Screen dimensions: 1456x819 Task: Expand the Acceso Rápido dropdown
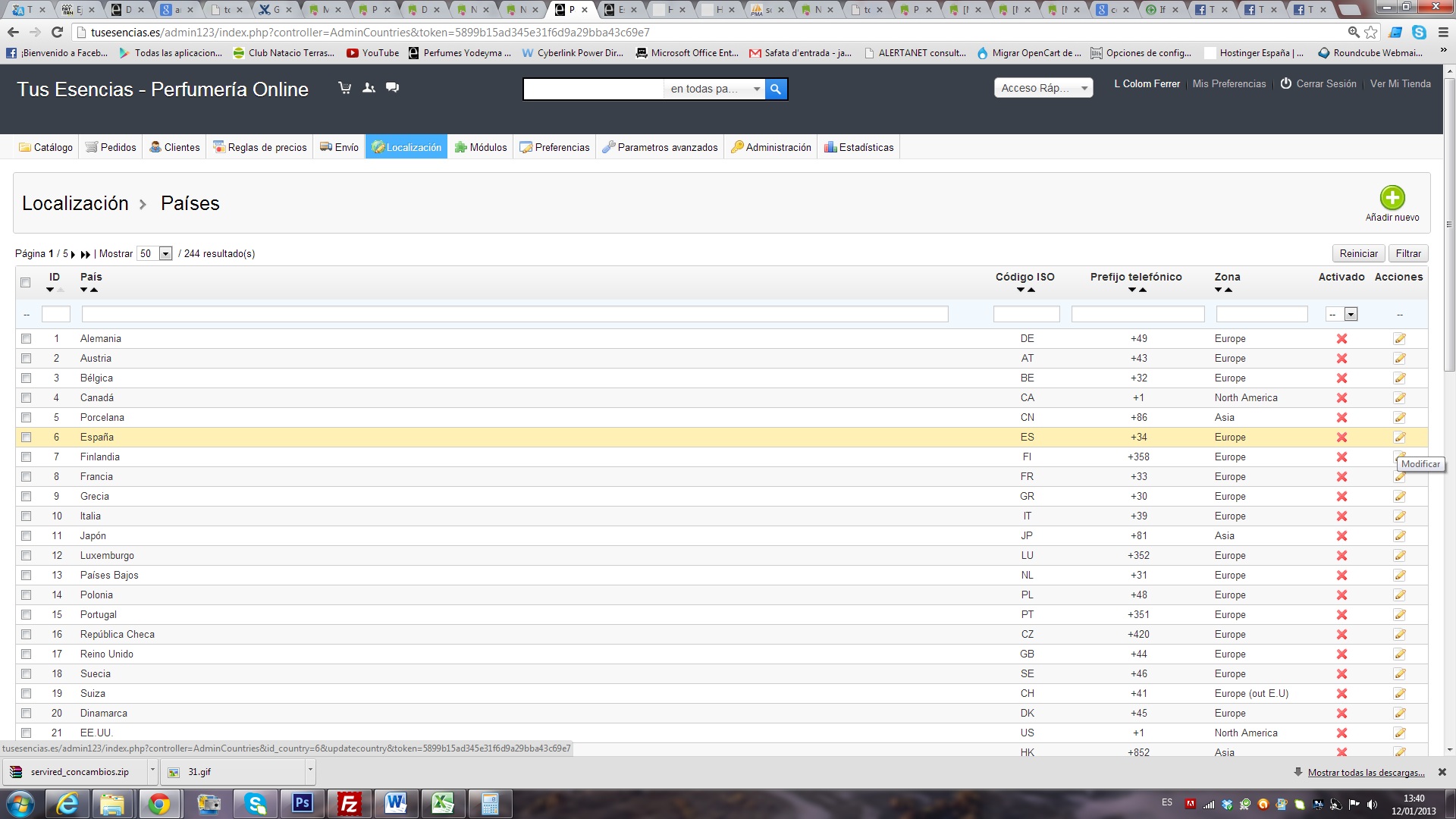tap(1043, 88)
